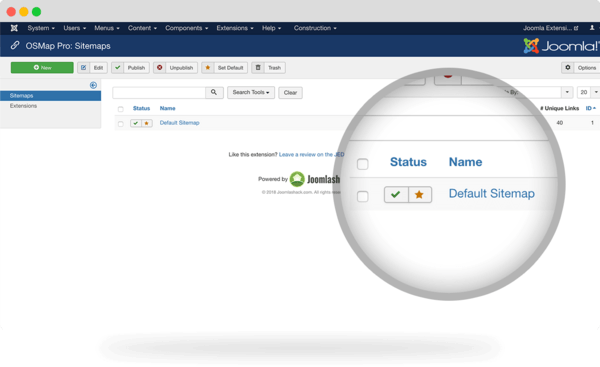Tick the select-all checkbox in table header
The image size is (600, 367).
tap(121, 109)
